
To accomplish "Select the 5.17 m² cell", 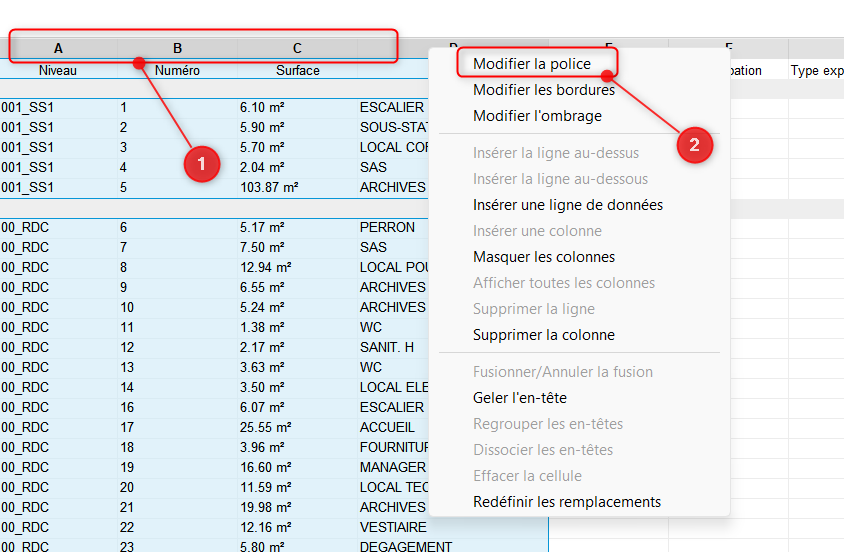I will (297, 228).
